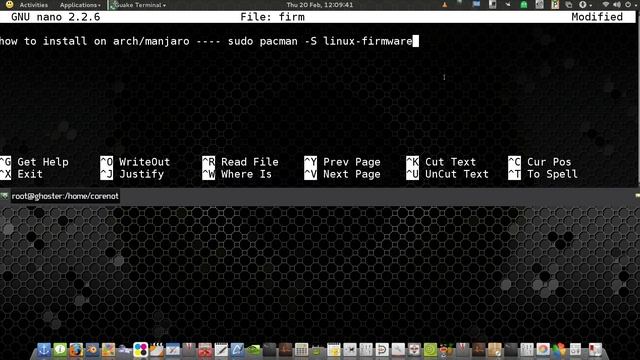Click 'arch/manjaro' in the editor text
Image resolution: width=640 pixels, height=360 pixels.
151,41
